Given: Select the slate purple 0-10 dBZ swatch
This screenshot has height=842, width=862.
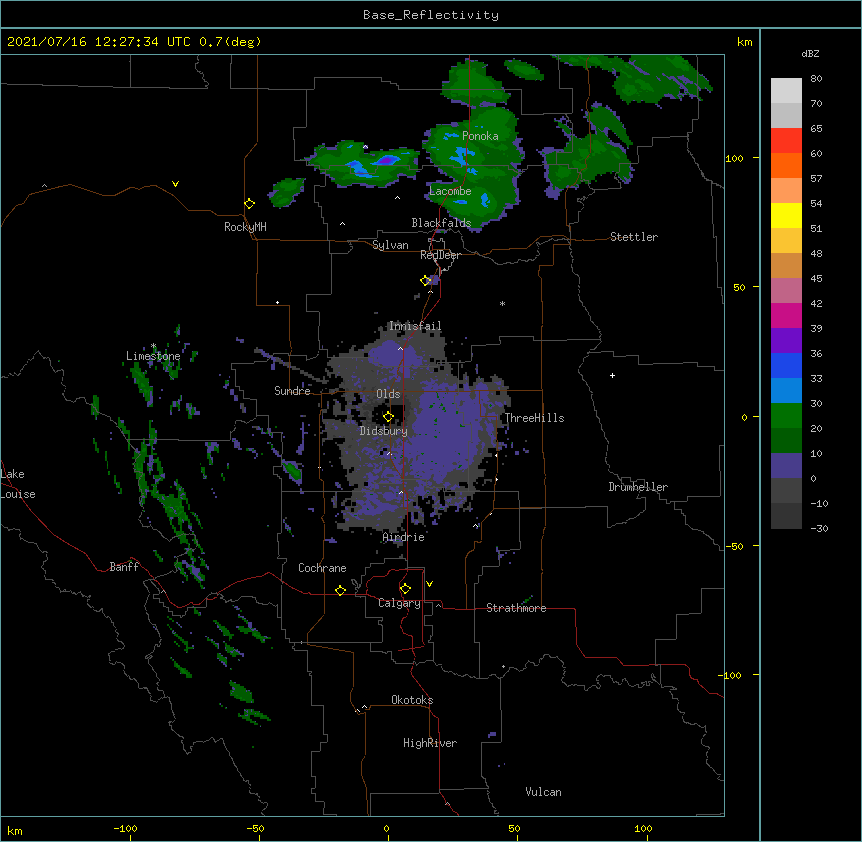Looking at the screenshot, I should tap(786, 466).
